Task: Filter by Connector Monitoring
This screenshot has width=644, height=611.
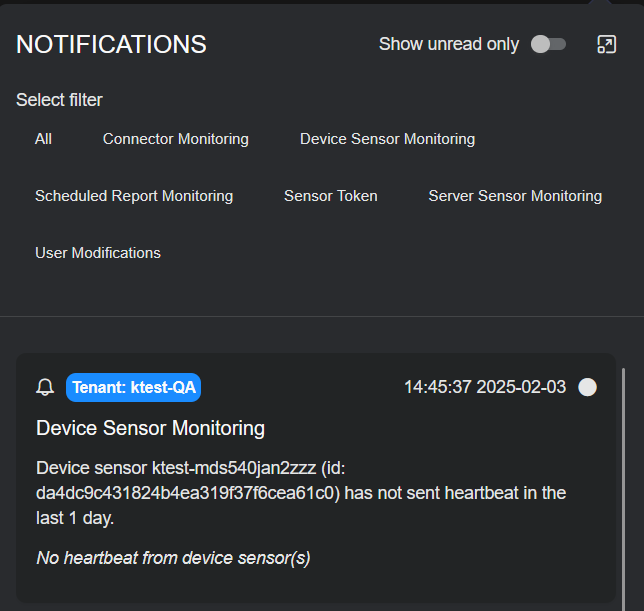Action: (x=176, y=139)
